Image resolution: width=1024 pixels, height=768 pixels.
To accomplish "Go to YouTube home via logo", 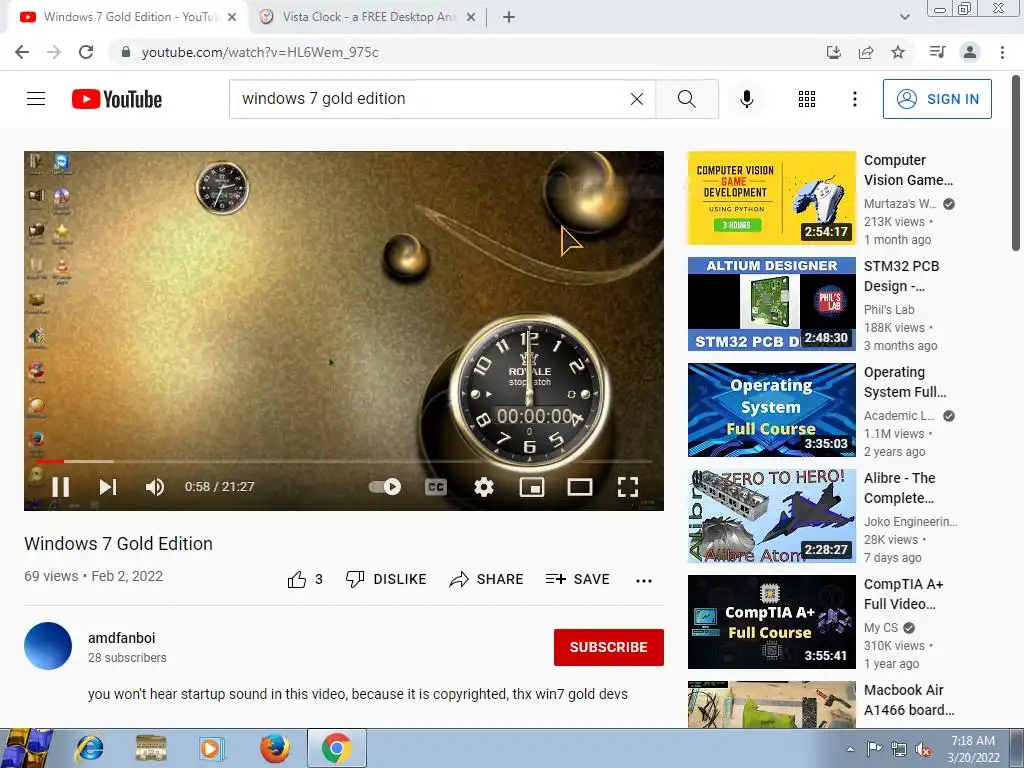I will (x=117, y=99).
